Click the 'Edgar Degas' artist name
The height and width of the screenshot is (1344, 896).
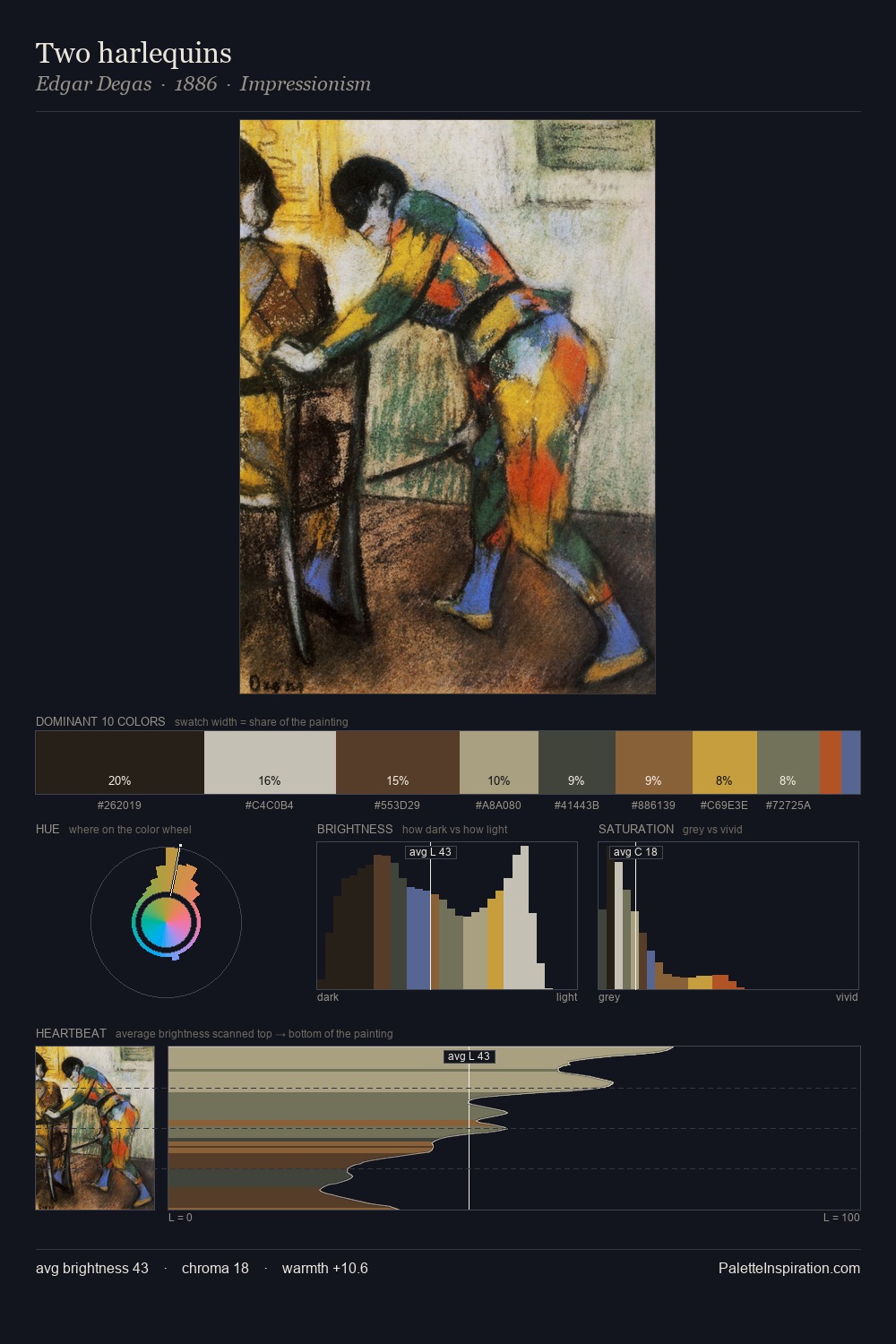point(93,84)
